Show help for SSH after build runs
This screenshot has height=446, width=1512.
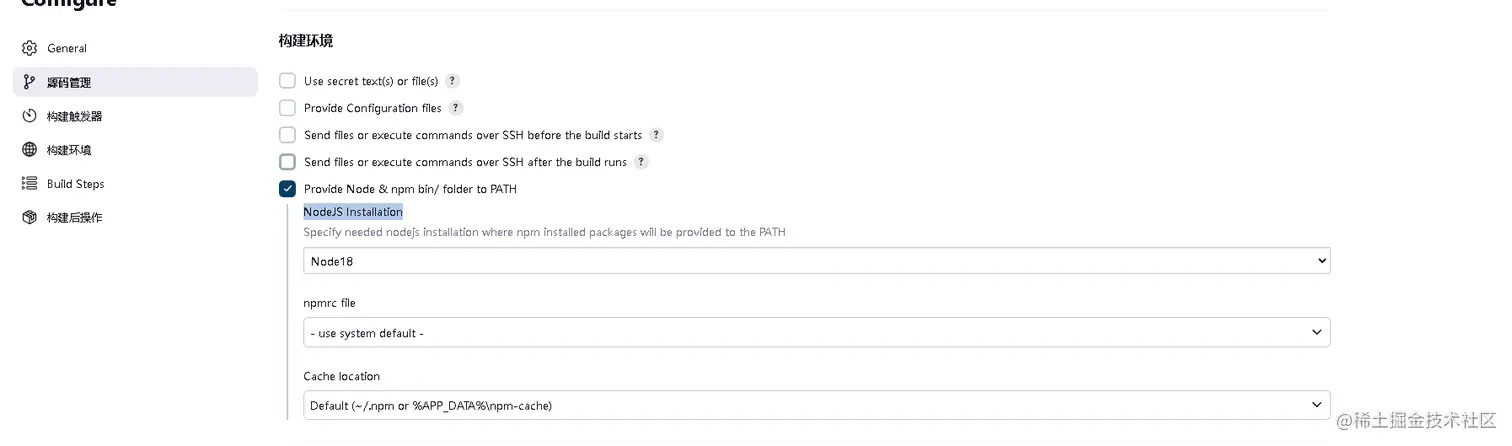coord(641,162)
